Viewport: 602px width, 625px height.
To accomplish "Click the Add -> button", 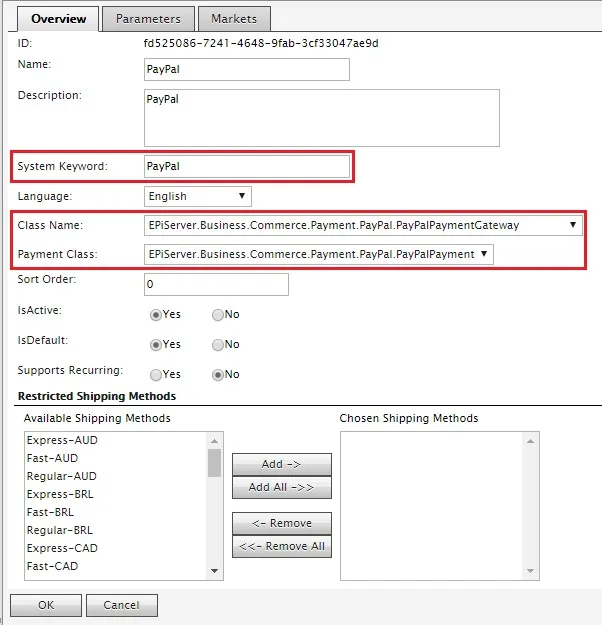I will (x=281, y=464).
